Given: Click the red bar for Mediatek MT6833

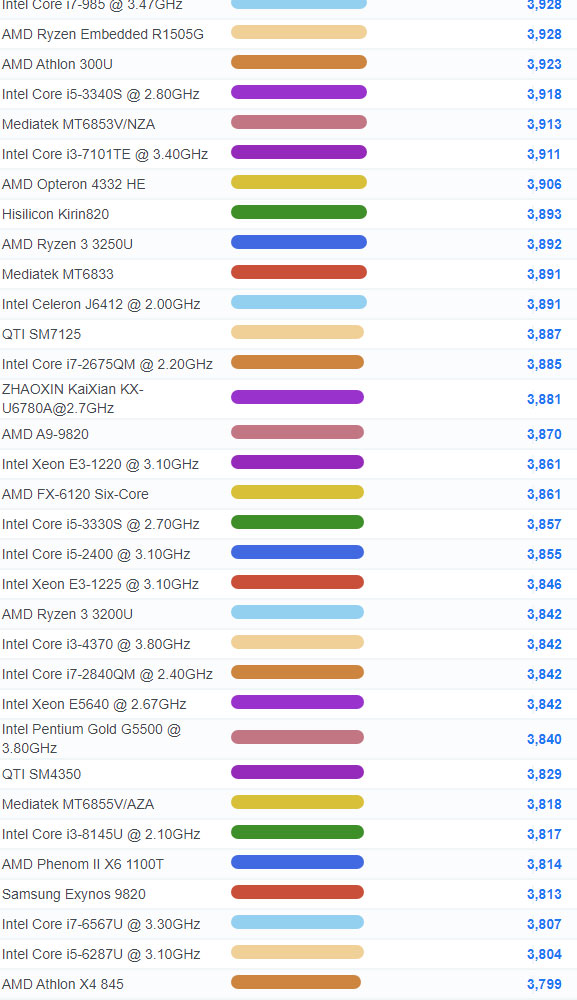Looking at the screenshot, I should [298, 272].
